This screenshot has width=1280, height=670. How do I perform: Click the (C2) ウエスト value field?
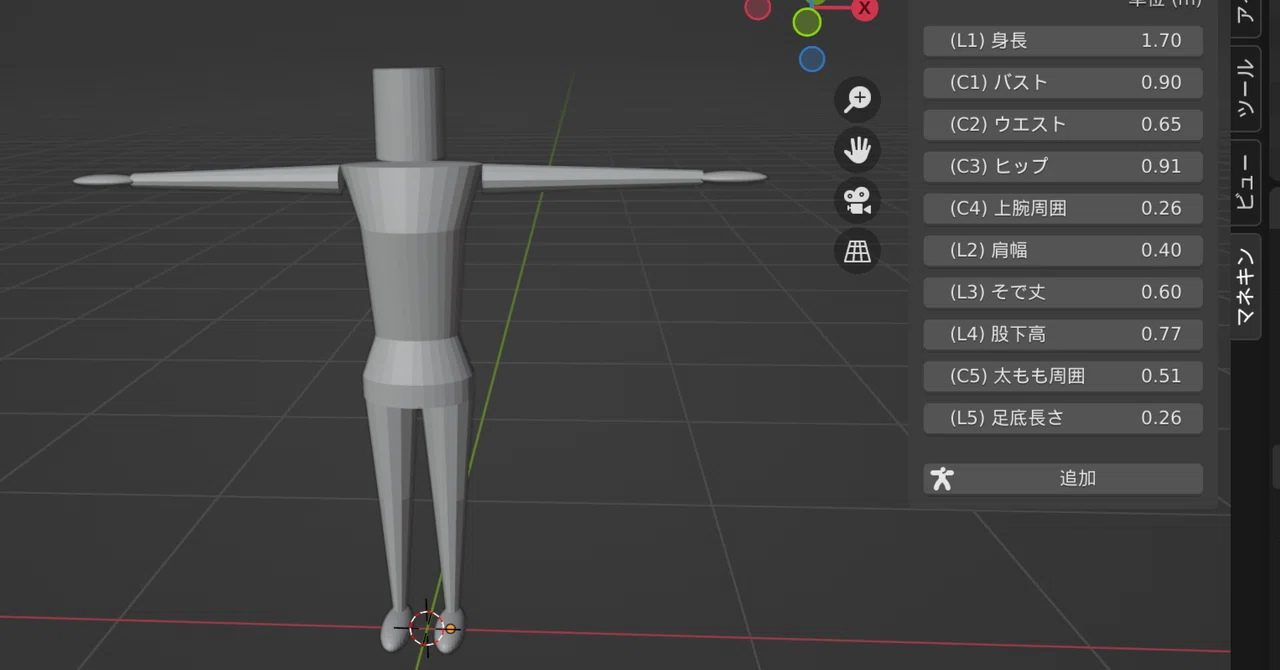(1063, 124)
